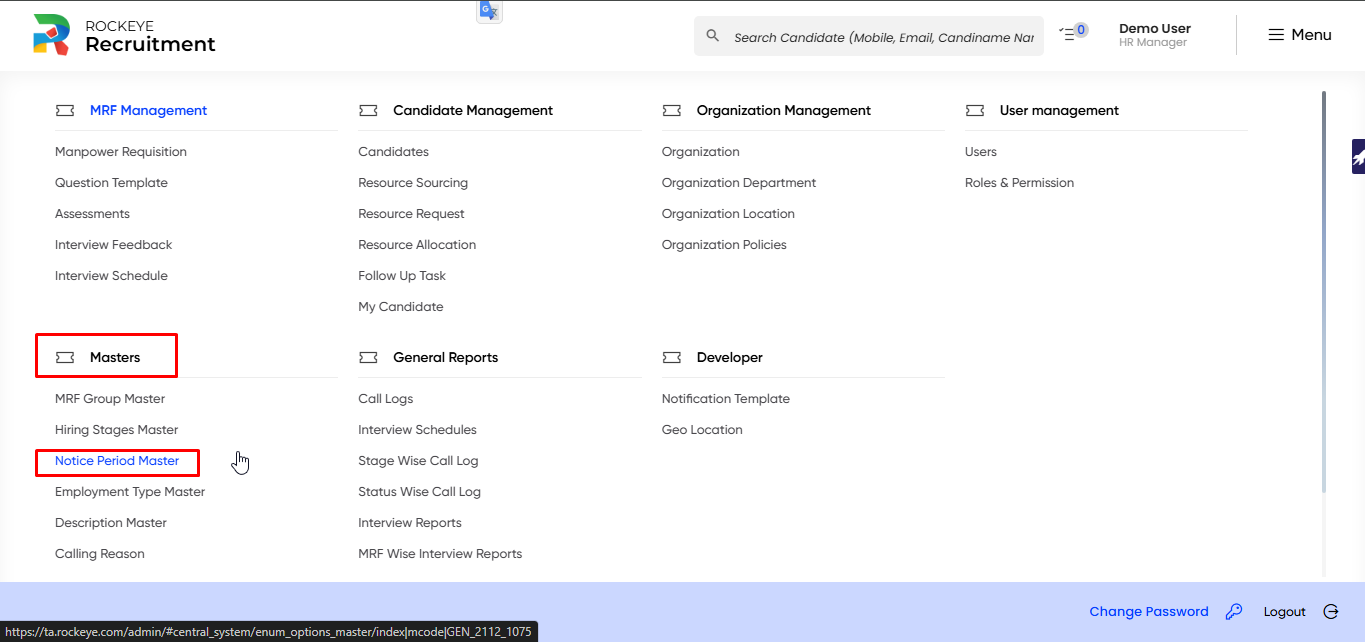Open Question Template
This screenshot has height=642, width=1365.
111,183
